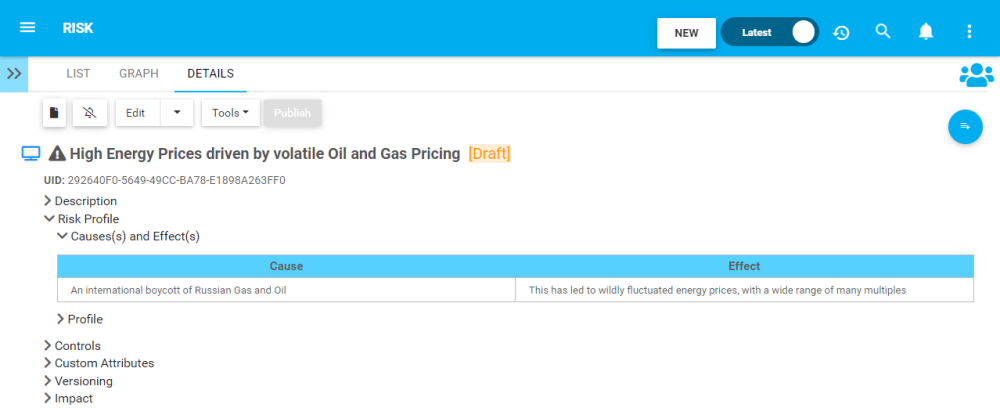
Task: Click the search magnifier icon
Action: [x=883, y=32]
